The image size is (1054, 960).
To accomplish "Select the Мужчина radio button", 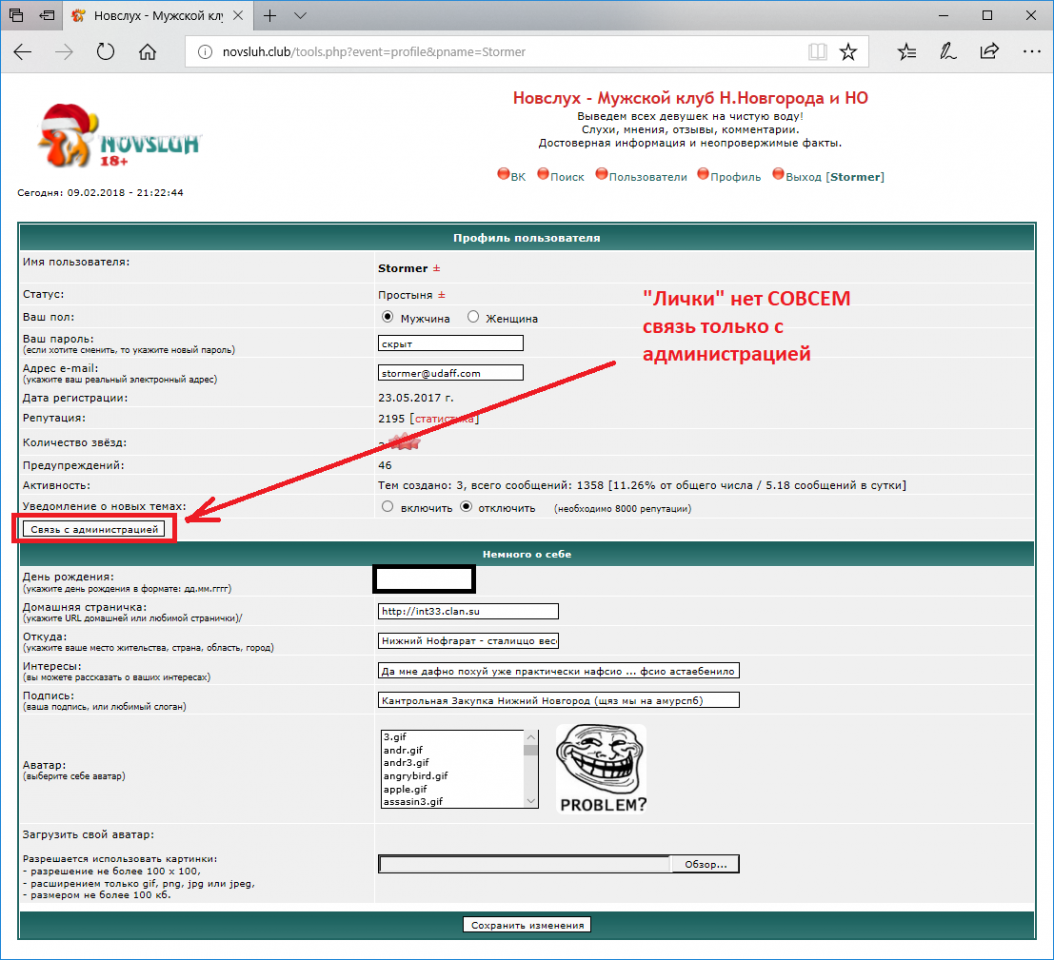I will (x=389, y=318).
